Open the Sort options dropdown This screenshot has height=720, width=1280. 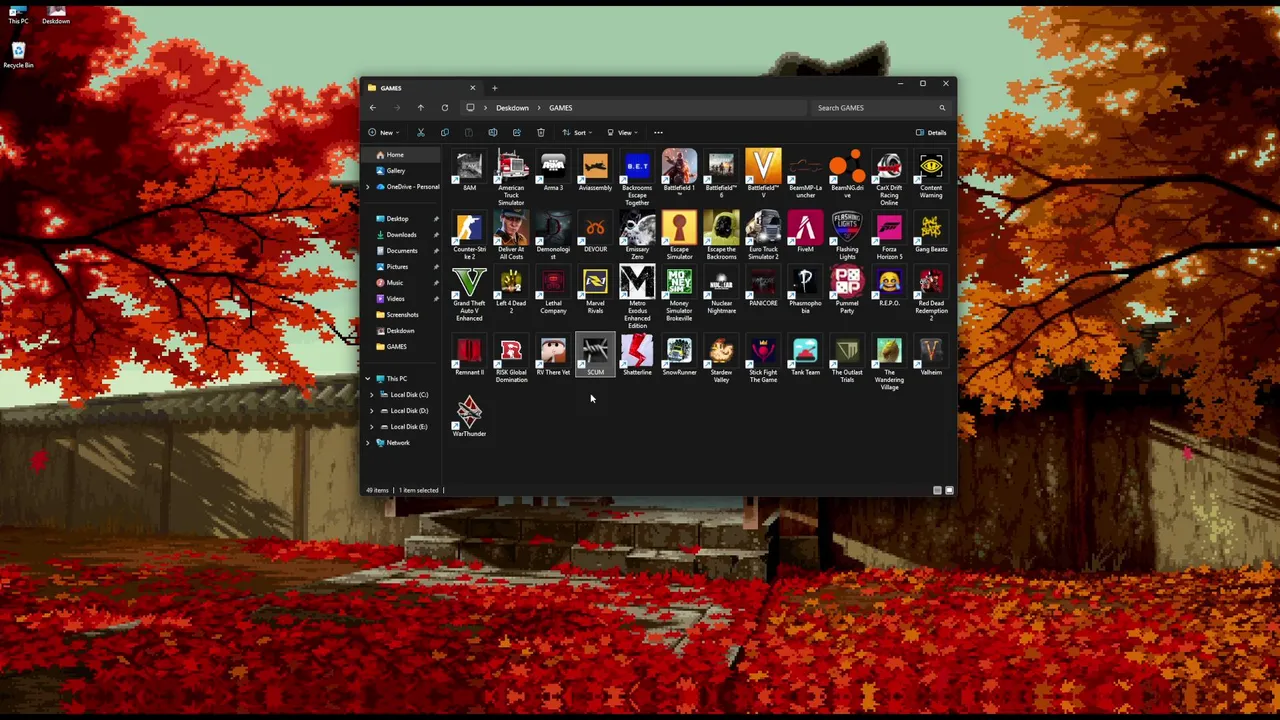(x=576, y=132)
